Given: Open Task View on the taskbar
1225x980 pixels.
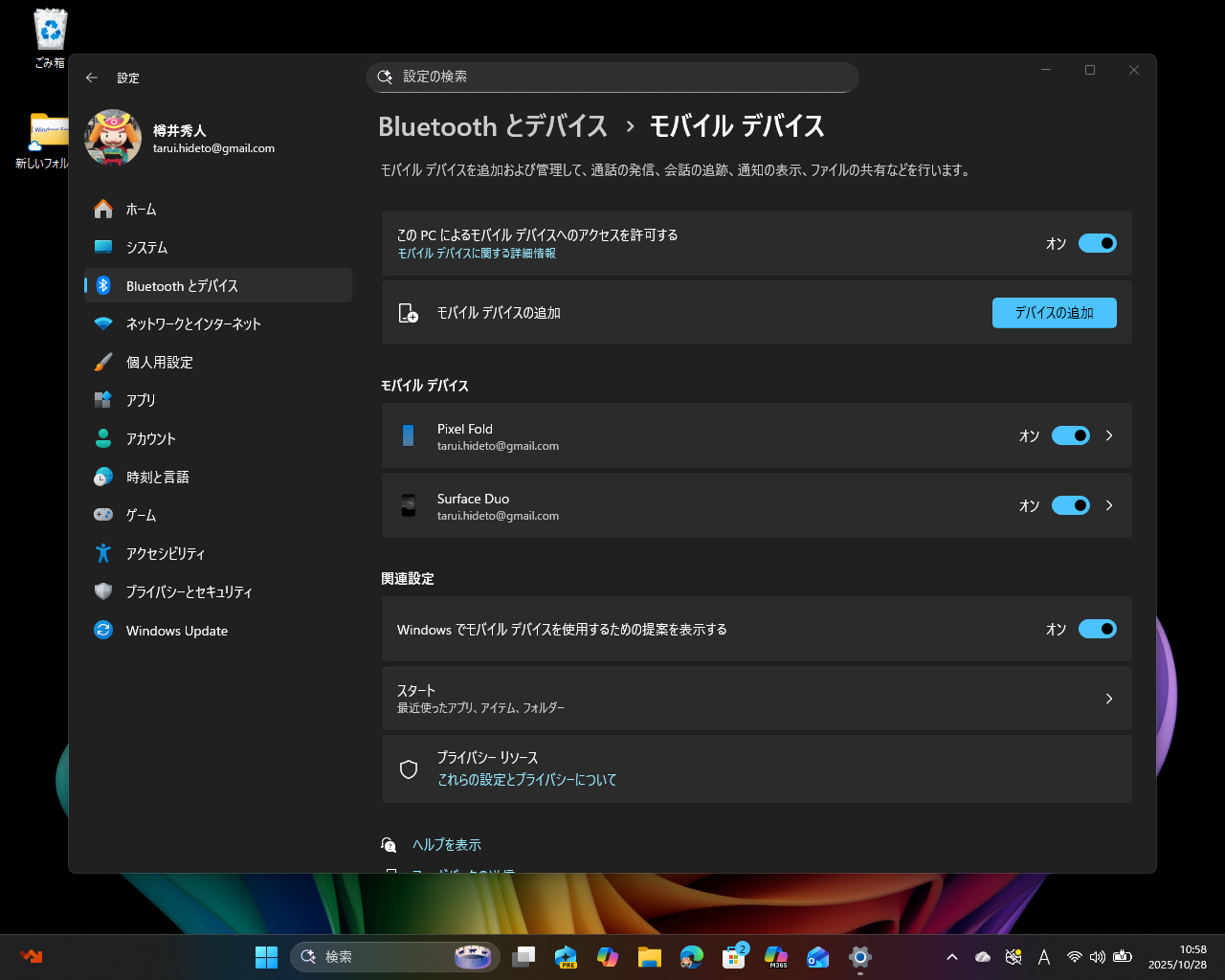Looking at the screenshot, I should click(523, 957).
